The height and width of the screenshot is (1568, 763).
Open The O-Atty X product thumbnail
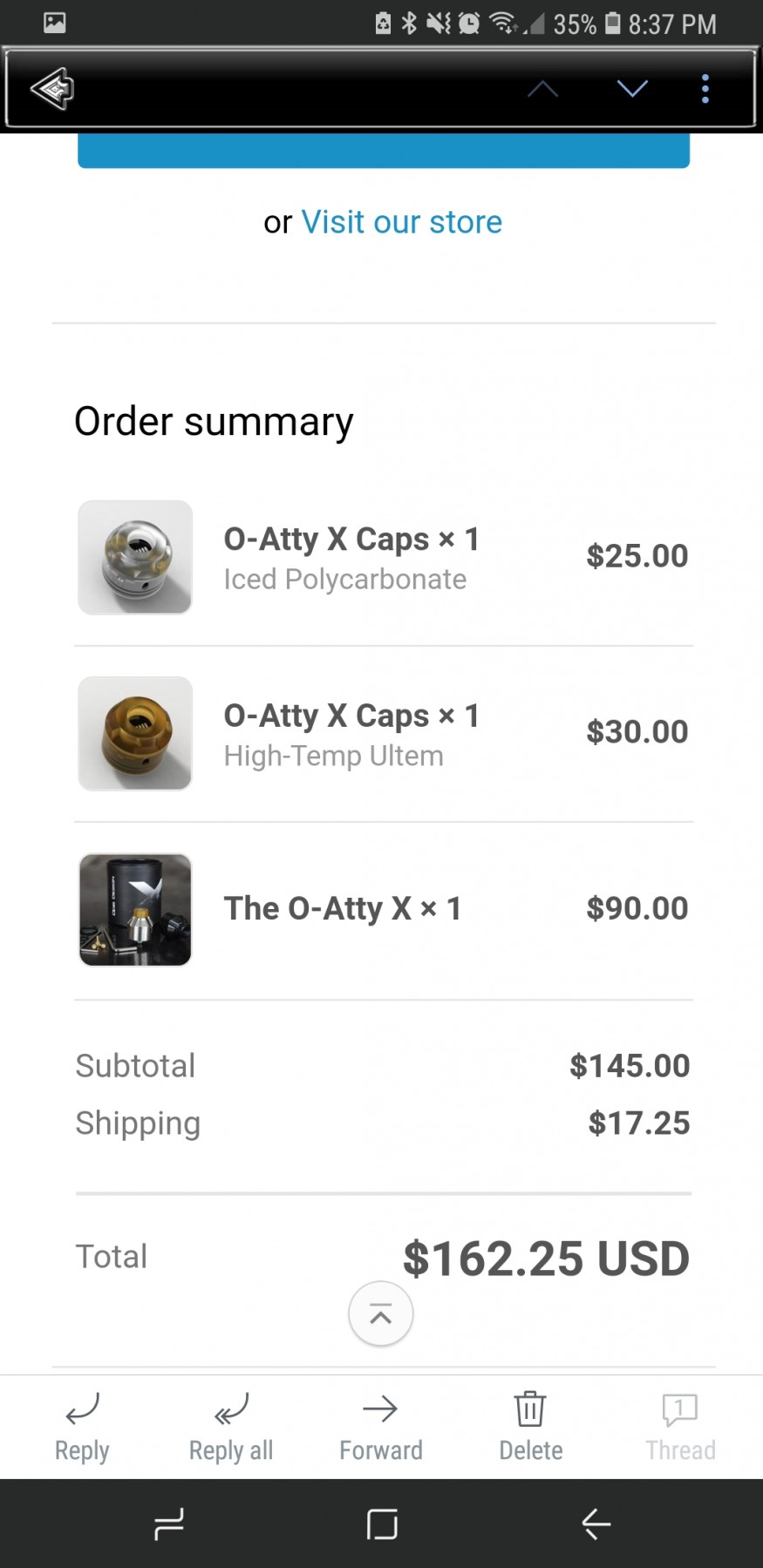(135, 909)
